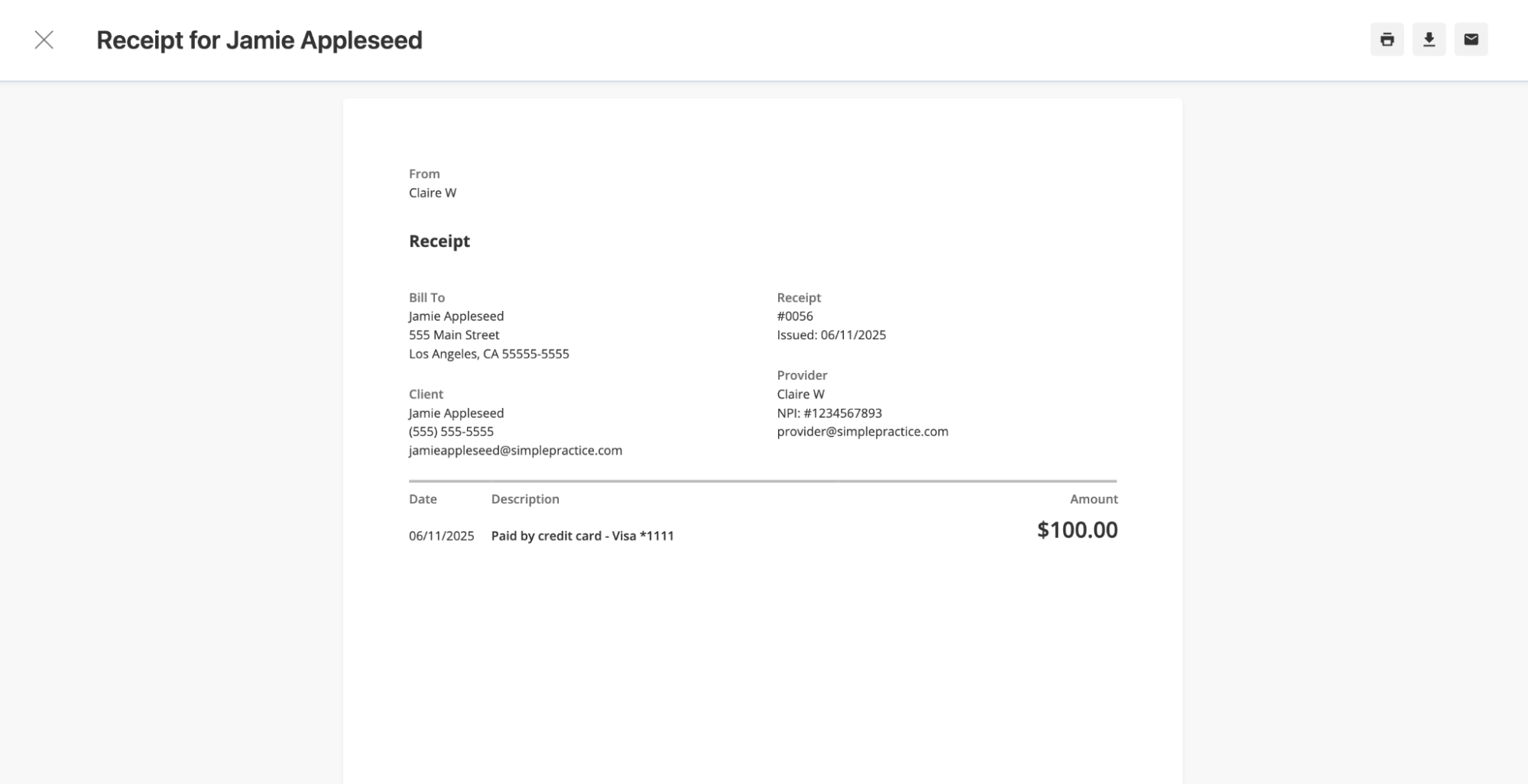Click the bold Receipt heading
1528x784 pixels.
(x=440, y=241)
